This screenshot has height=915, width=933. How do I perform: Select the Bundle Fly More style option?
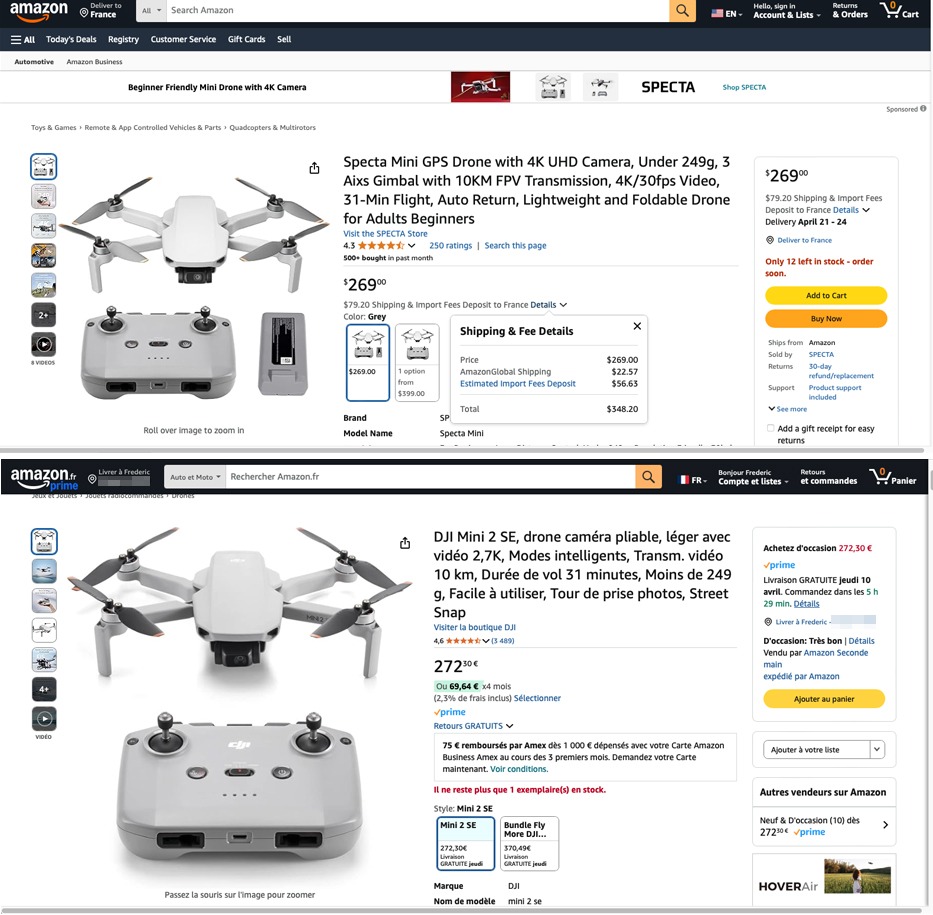[530, 844]
